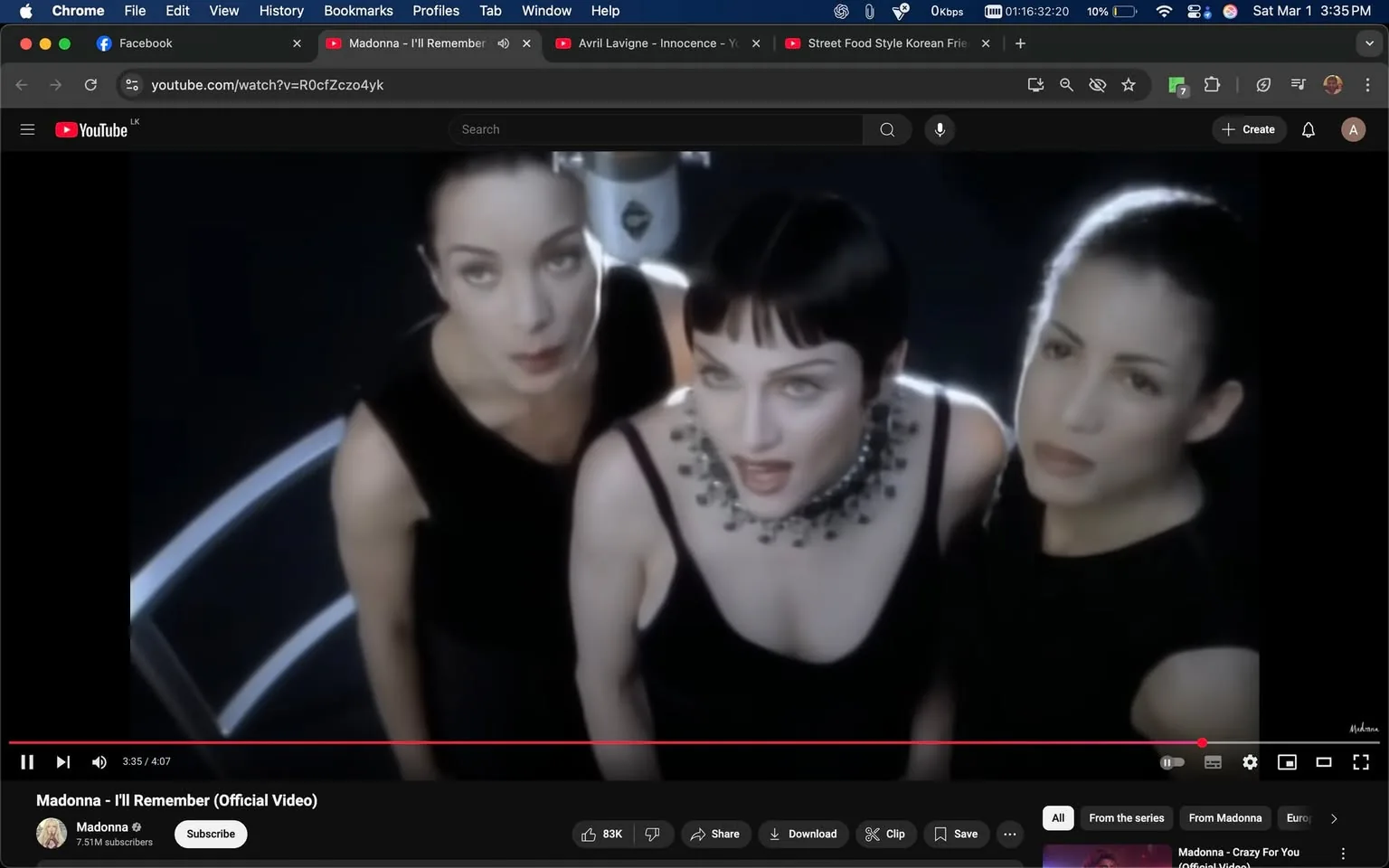Screen dimensions: 1389x868
Task: Search with your voice
Action: pyautogui.click(x=940, y=129)
